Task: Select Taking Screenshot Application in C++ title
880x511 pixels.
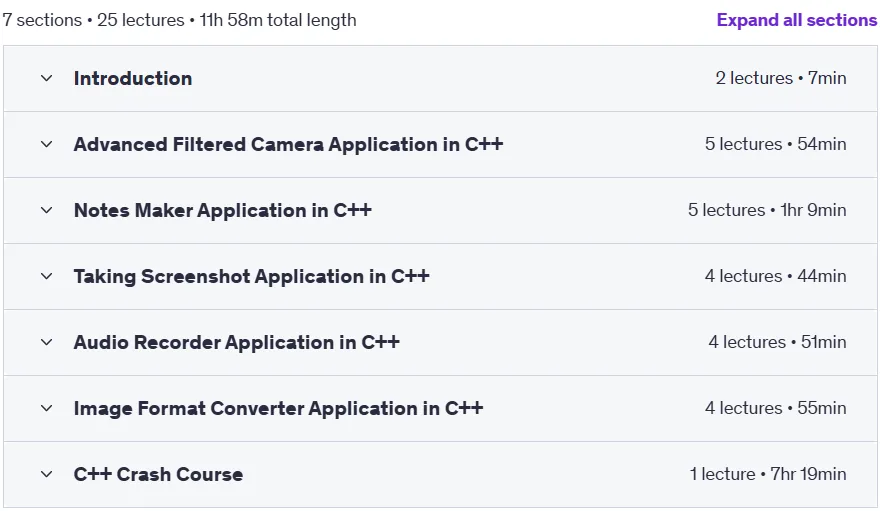Action: pyautogui.click(x=251, y=277)
